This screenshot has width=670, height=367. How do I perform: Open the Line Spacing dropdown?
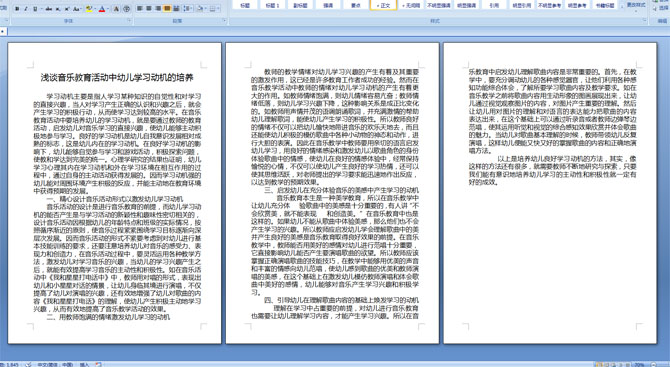pyautogui.click(x=188, y=9)
